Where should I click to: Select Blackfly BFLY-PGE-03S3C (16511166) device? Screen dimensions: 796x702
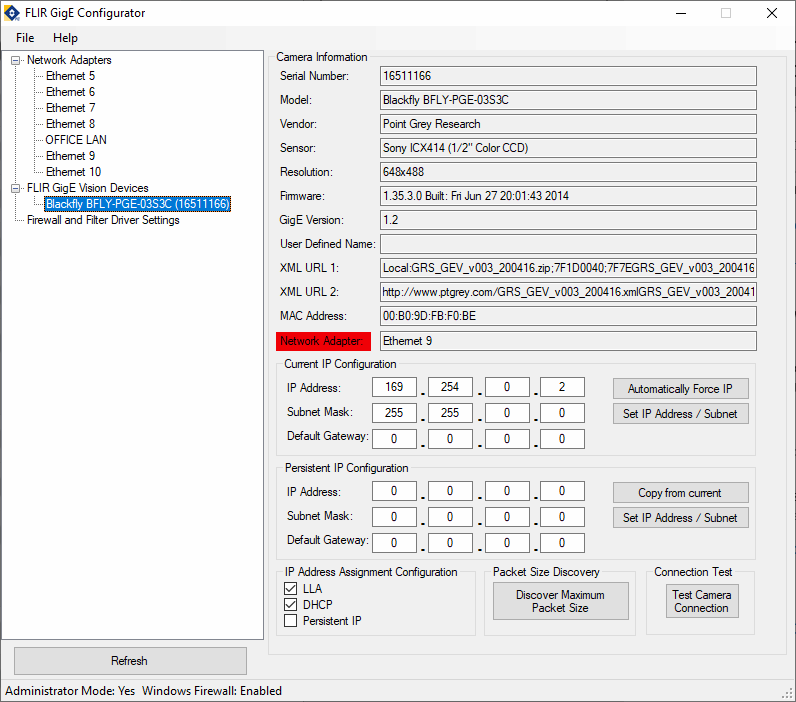[138, 204]
